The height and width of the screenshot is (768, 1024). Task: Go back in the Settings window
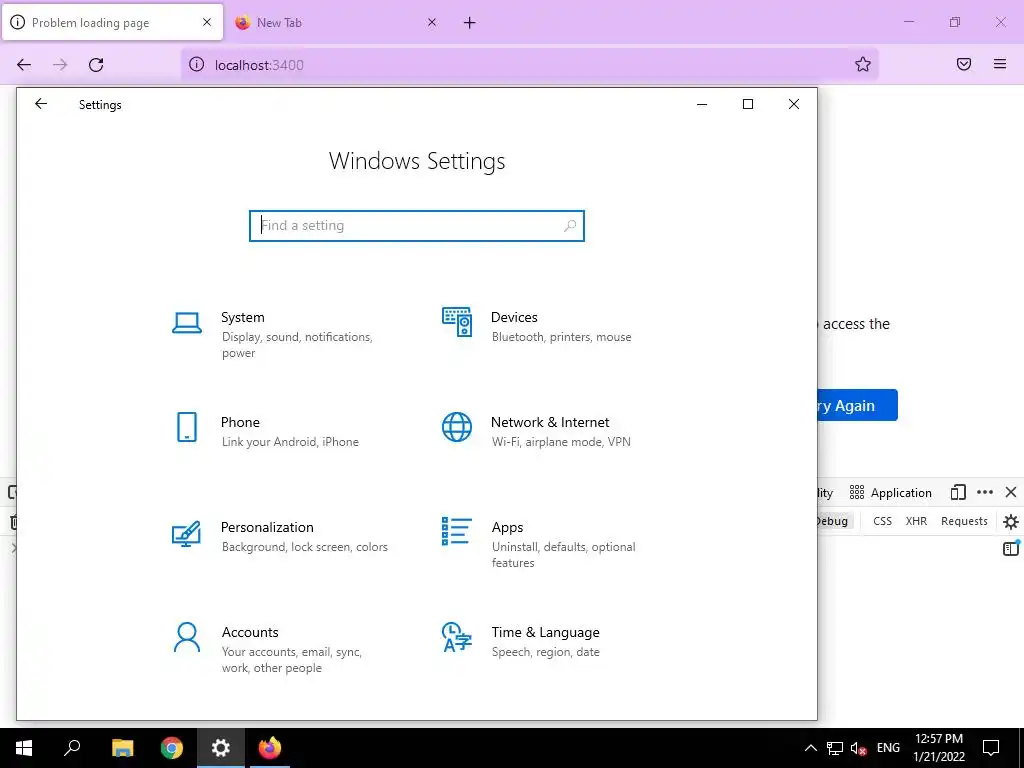(x=41, y=104)
